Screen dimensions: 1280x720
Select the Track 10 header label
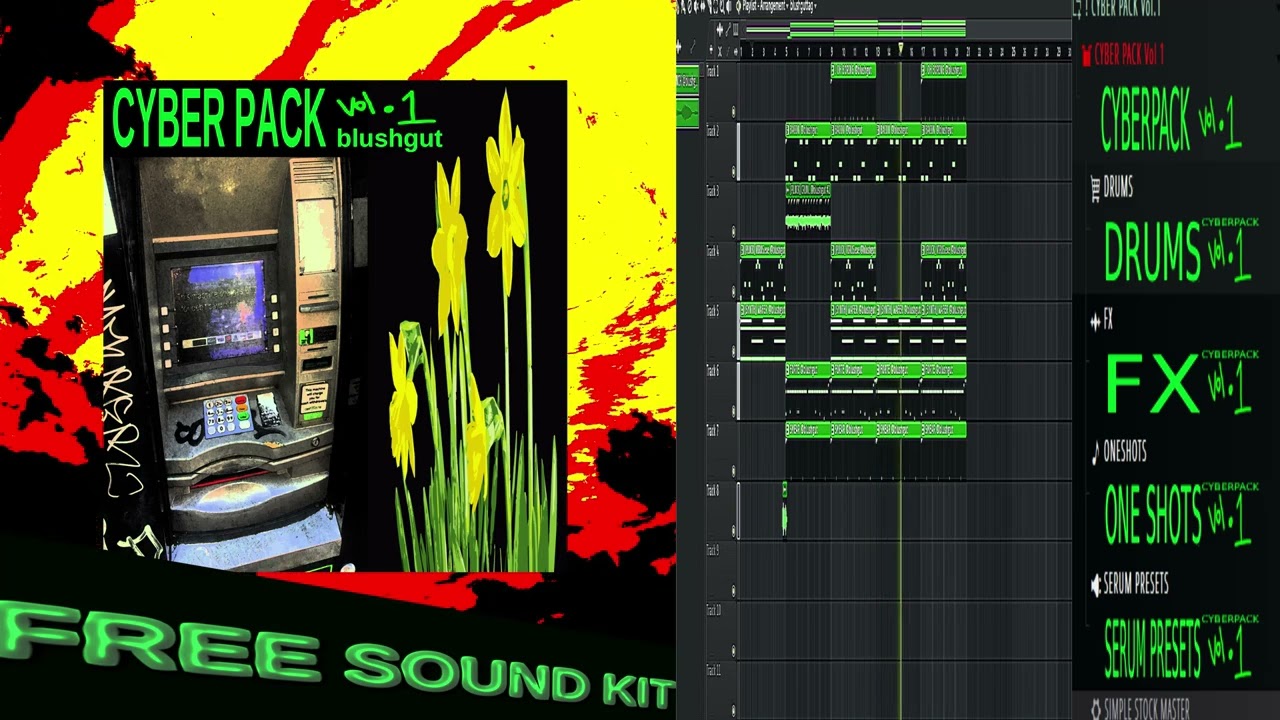[x=714, y=611]
